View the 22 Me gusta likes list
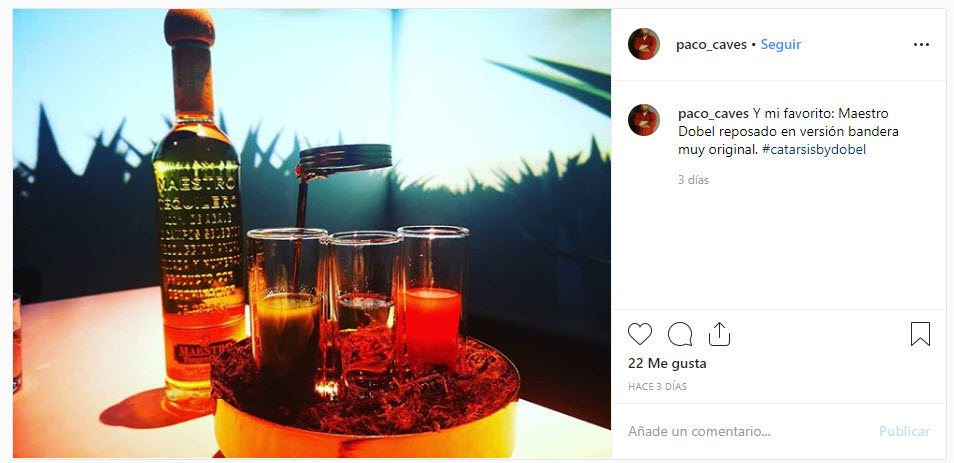Screen dimensions: 954x463 (x=667, y=364)
